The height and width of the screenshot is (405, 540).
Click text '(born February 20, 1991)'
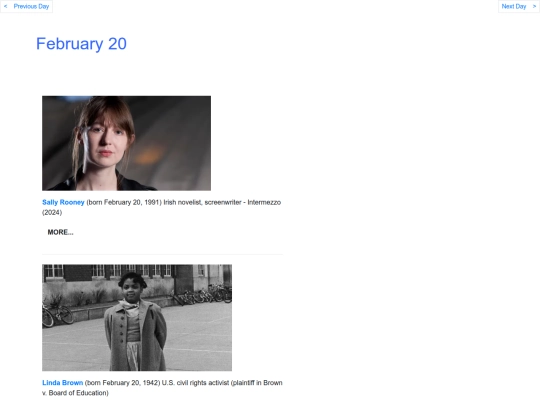click(124, 202)
